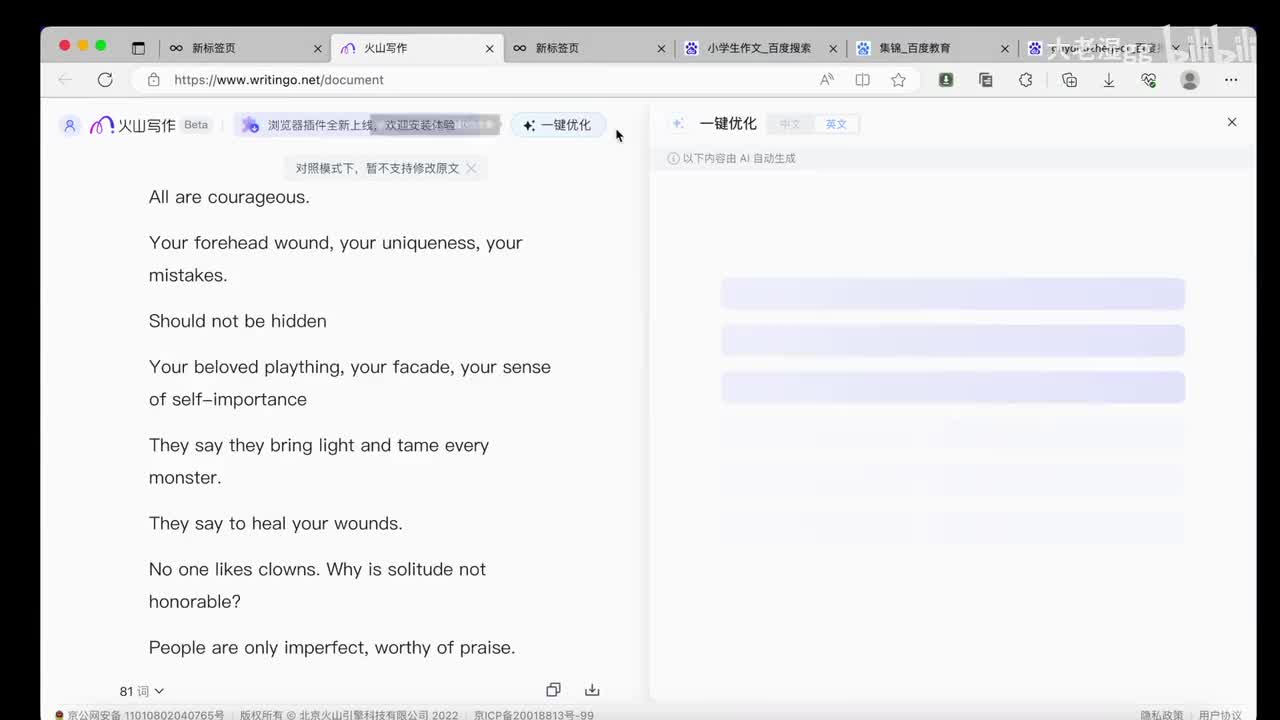Screen dimensions: 1280x720
Task: Select 英文 language option in optimize panel
Action: tap(836, 124)
